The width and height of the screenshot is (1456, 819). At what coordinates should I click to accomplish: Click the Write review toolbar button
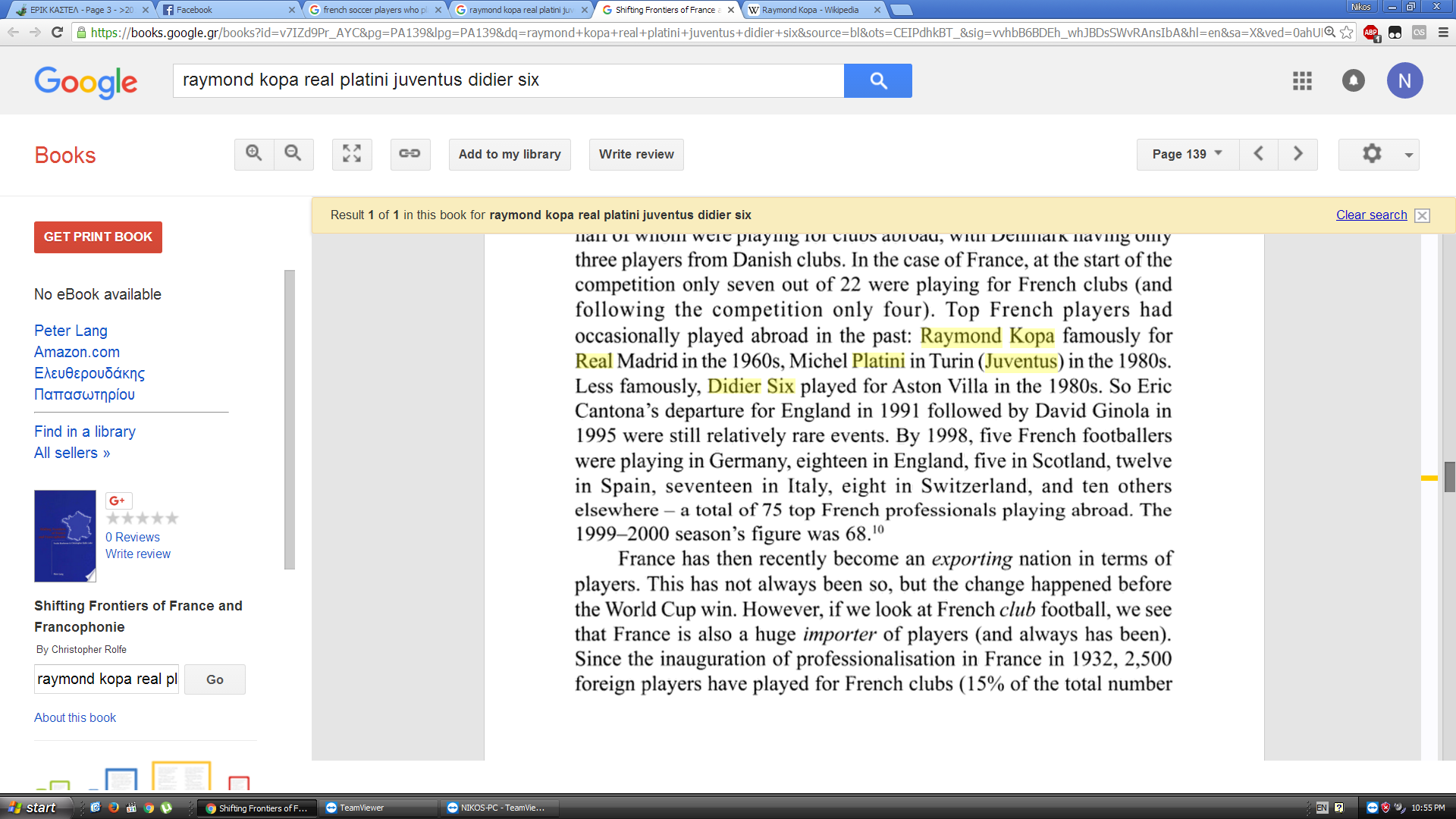(x=636, y=154)
